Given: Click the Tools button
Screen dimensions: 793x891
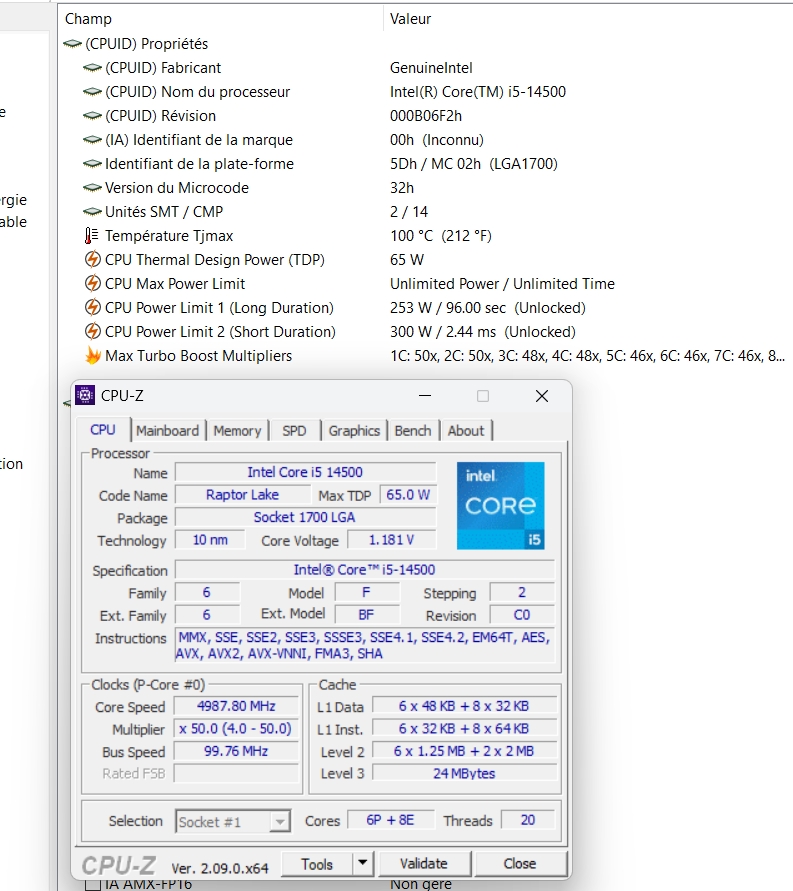Looking at the screenshot, I should (x=317, y=864).
